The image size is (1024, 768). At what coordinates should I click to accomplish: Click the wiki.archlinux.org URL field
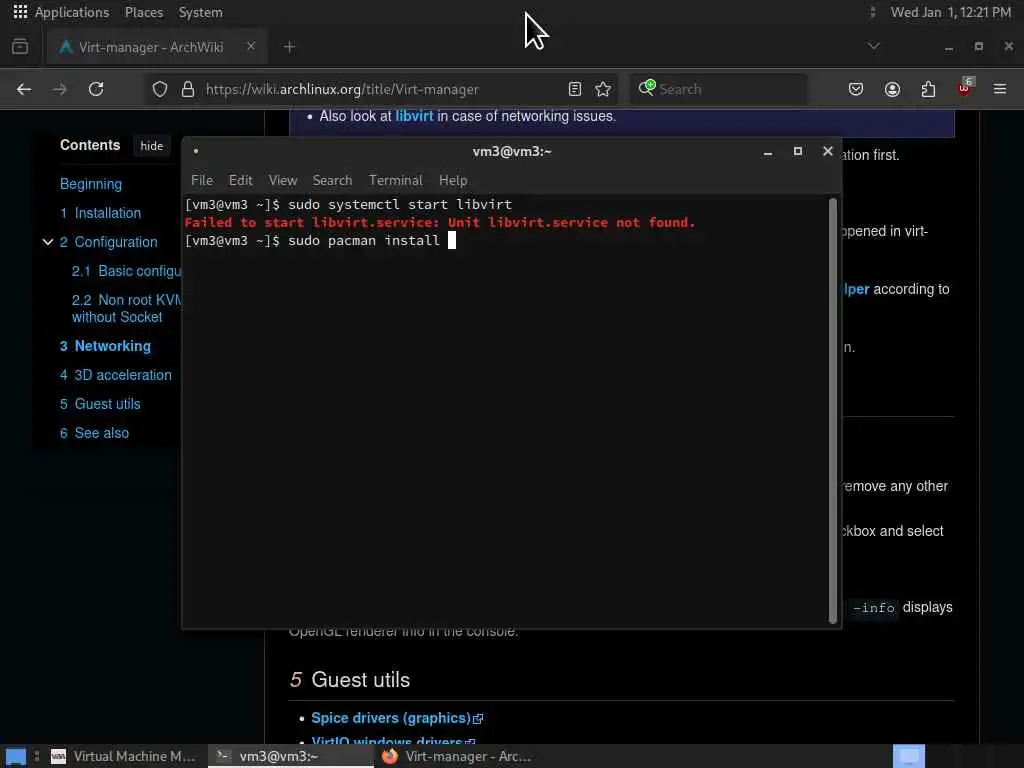point(342,89)
